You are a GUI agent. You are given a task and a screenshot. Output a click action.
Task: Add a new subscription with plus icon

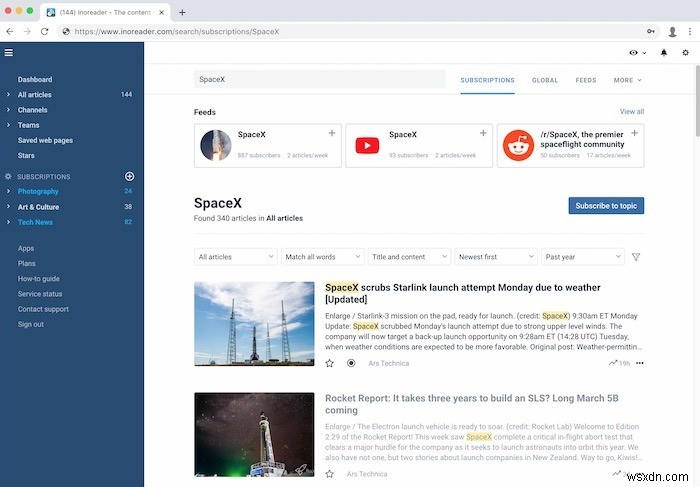129,176
